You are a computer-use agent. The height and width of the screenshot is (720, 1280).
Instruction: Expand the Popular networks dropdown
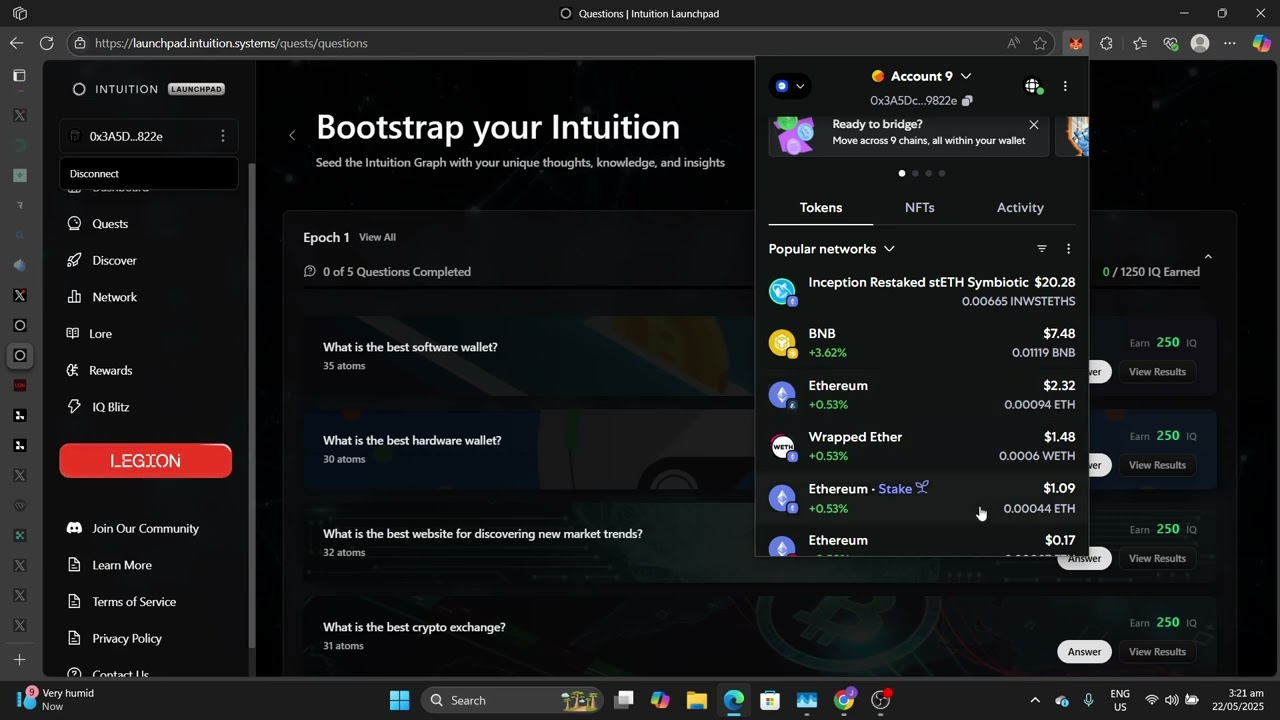click(831, 249)
